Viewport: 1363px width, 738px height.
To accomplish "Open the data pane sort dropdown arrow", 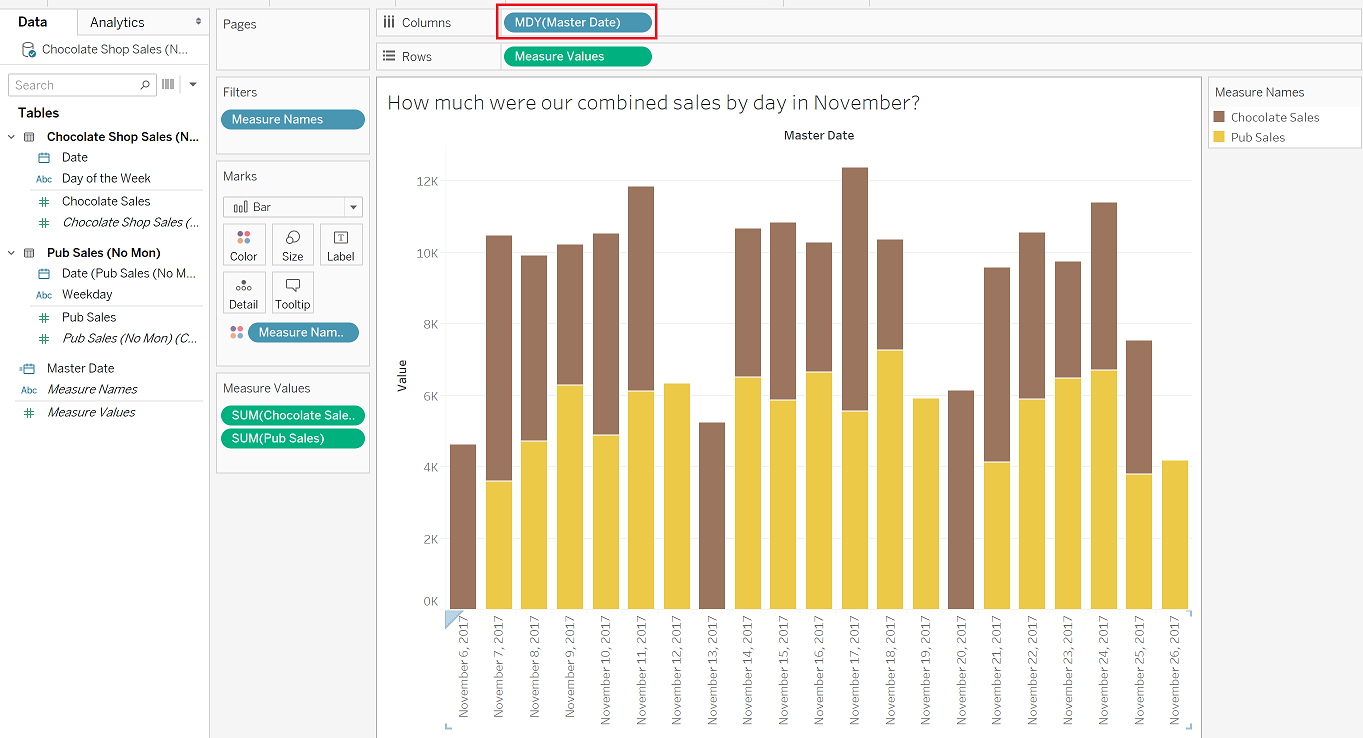I will coord(193,85).
